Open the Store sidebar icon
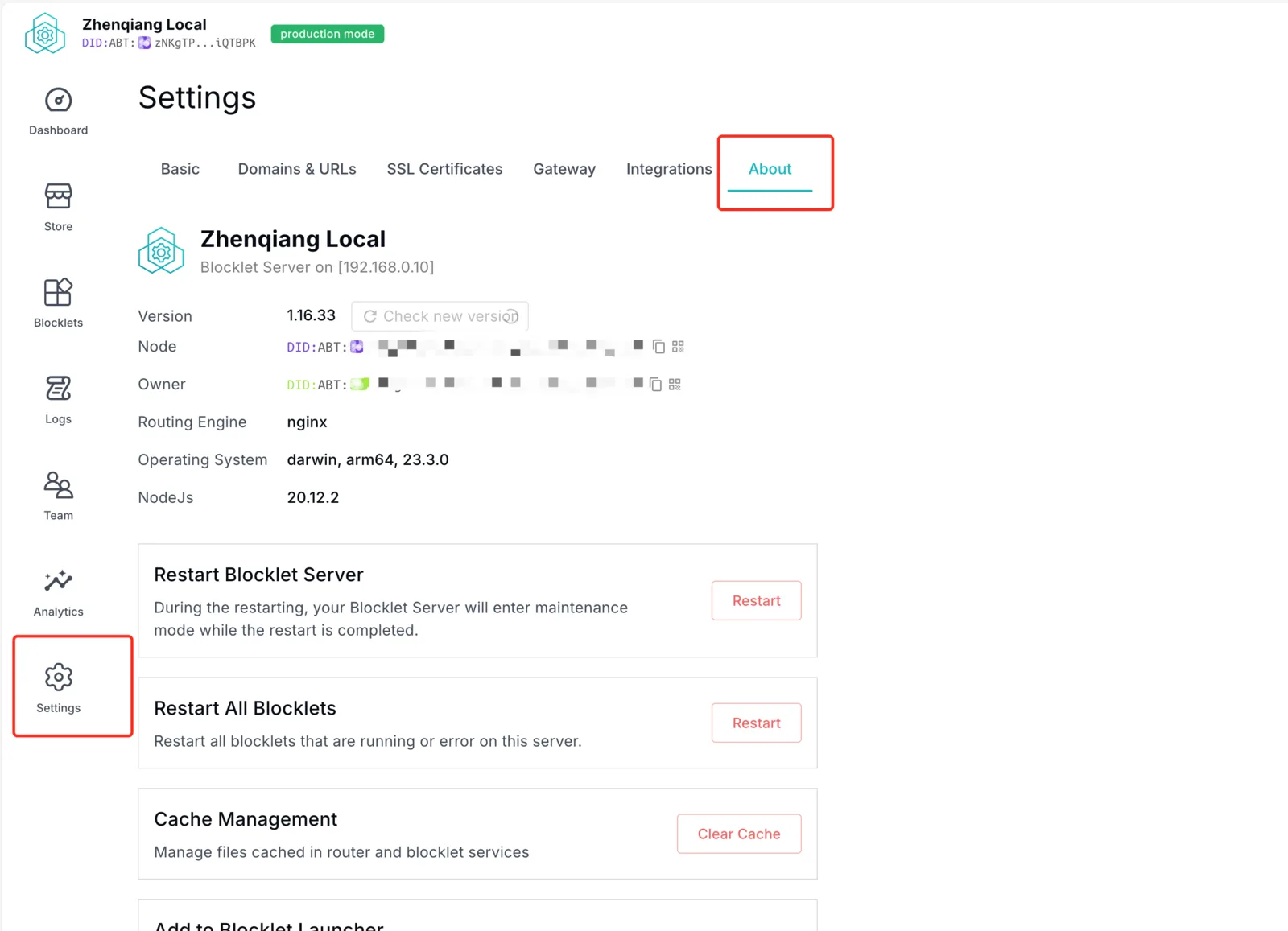Image resolution: width=1288 pixels, height=931 pixels. [58, 208]
